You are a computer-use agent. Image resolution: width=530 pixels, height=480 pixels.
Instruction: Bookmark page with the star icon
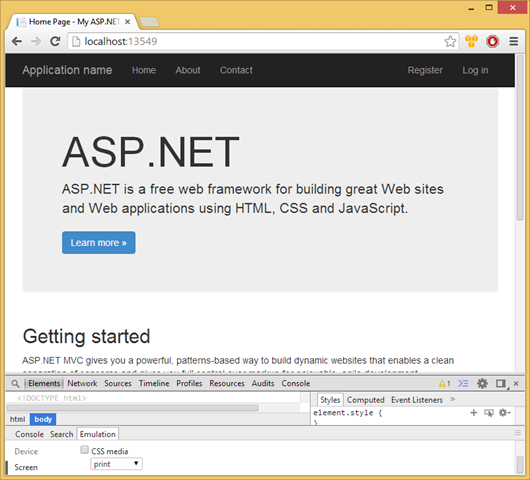(450, 42)
